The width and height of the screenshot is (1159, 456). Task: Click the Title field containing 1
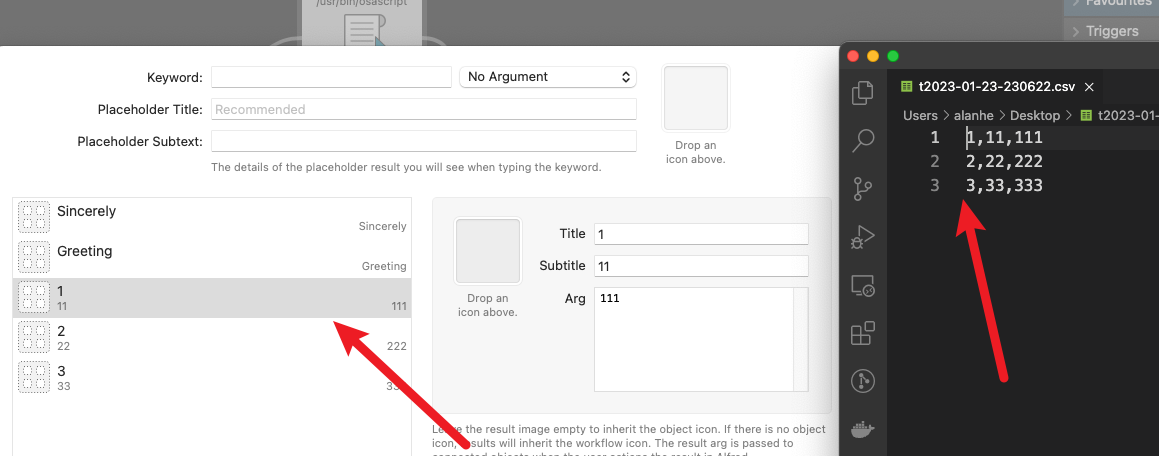[701, 234]
